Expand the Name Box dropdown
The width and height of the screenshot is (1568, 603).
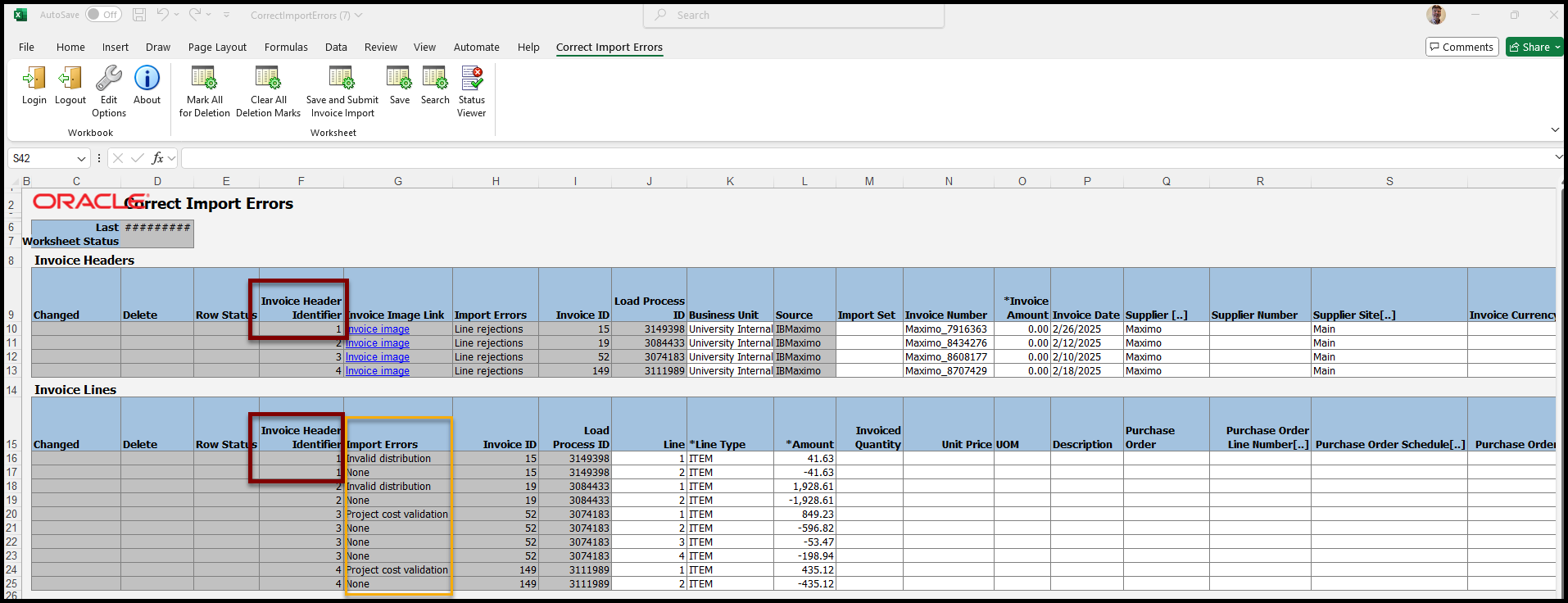(81, 159)
